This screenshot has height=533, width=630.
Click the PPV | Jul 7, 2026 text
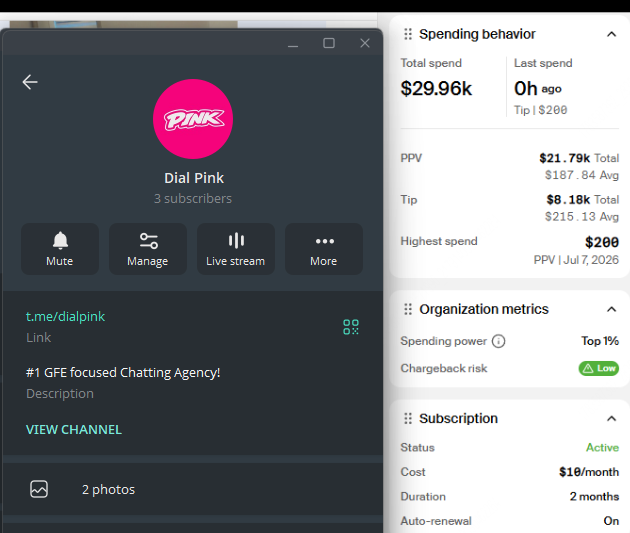click(576, 260)
